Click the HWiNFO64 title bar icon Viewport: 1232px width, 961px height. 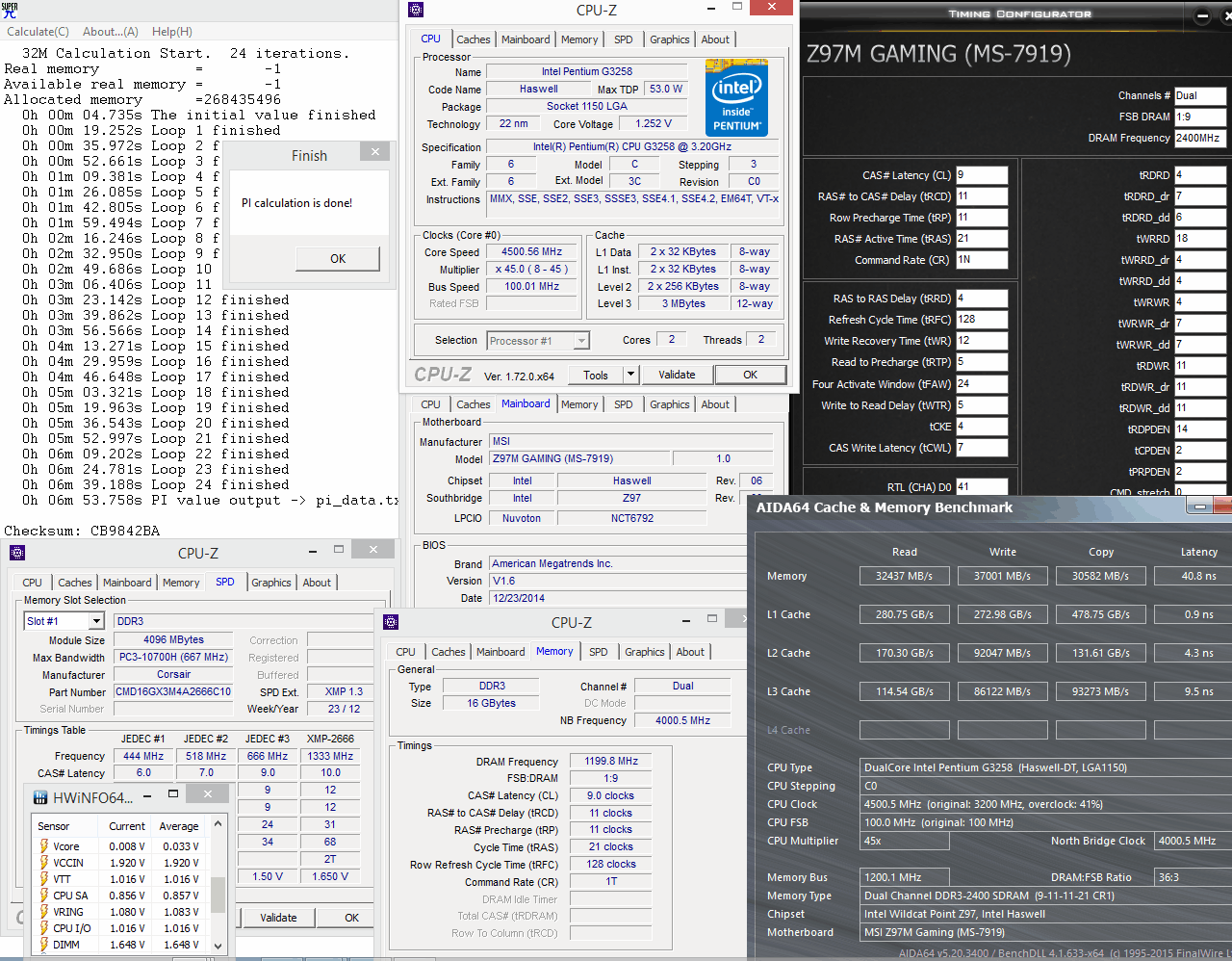click(x=40, y=797)
